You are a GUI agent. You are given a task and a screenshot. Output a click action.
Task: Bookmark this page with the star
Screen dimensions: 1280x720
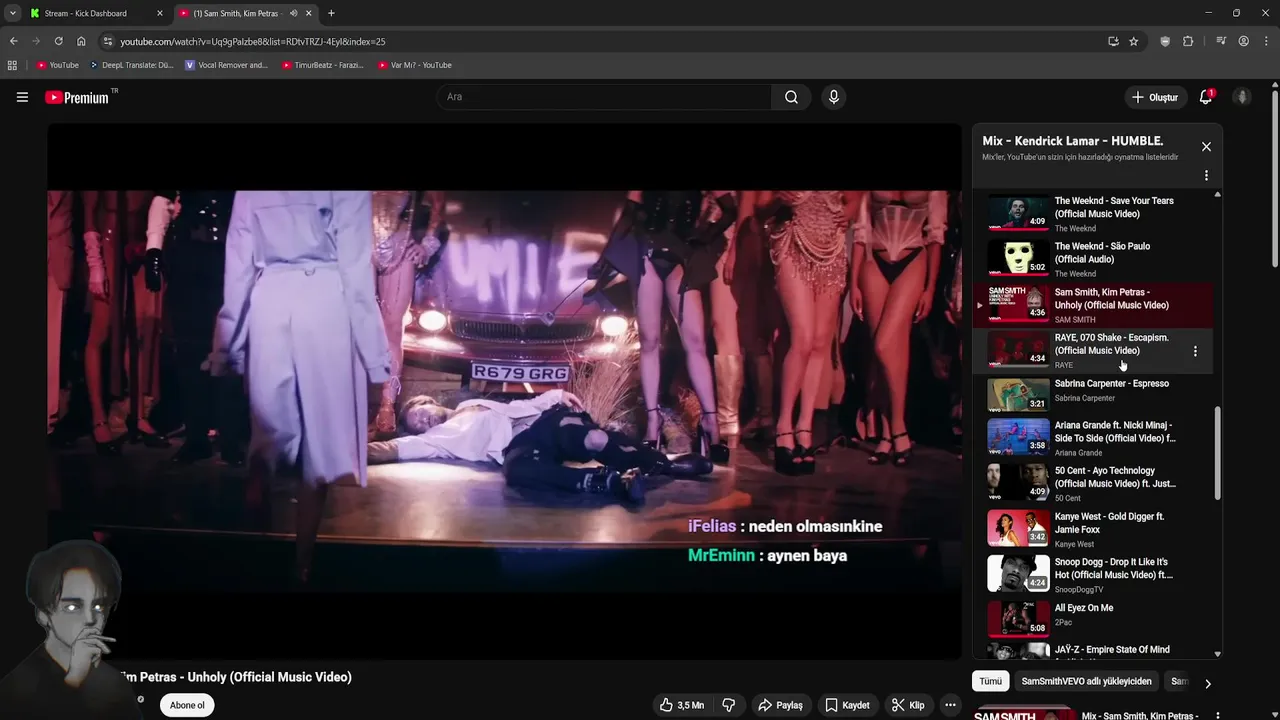[1133, 41]
